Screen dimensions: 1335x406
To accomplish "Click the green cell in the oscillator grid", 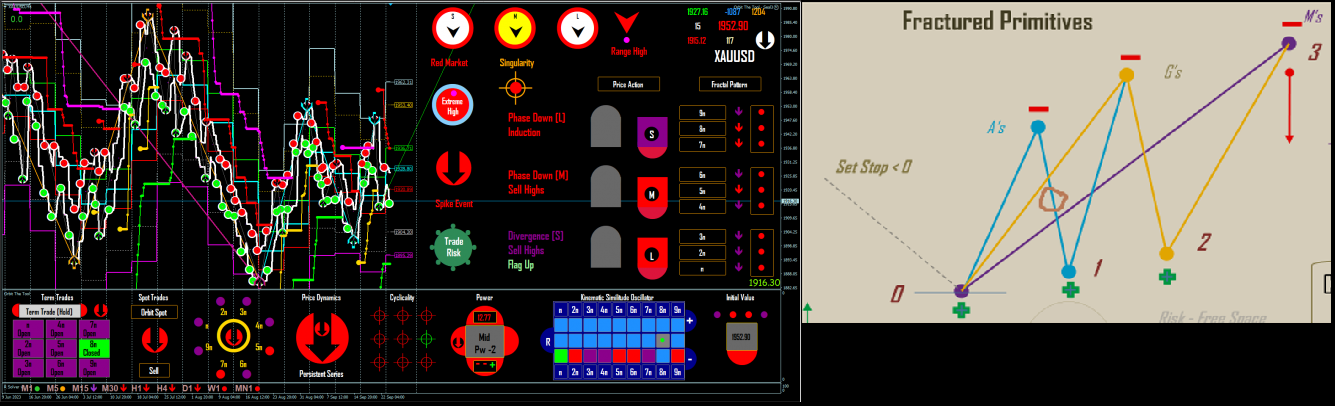I will 561,356.
